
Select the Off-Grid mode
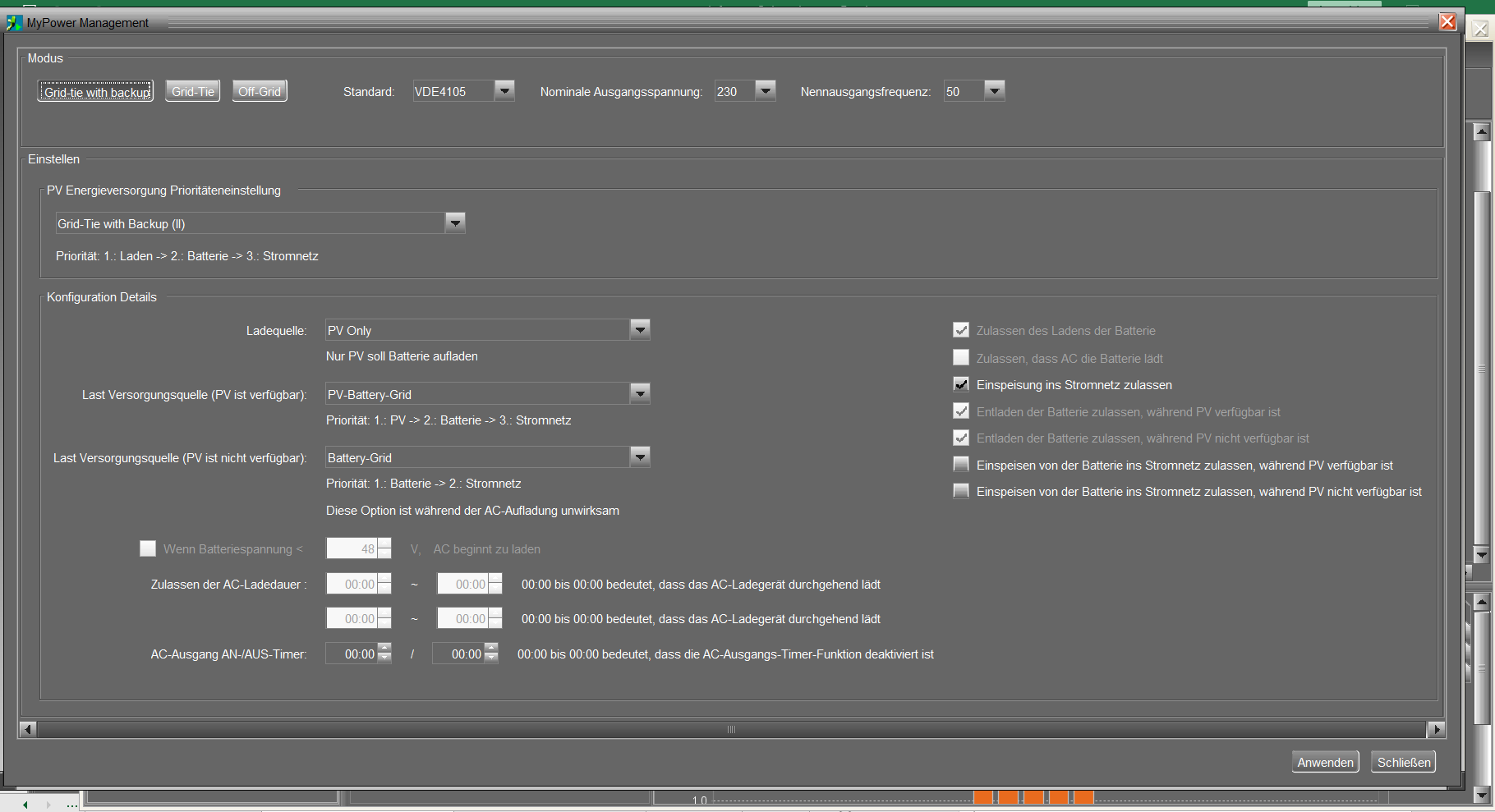[x=260, y=91]
